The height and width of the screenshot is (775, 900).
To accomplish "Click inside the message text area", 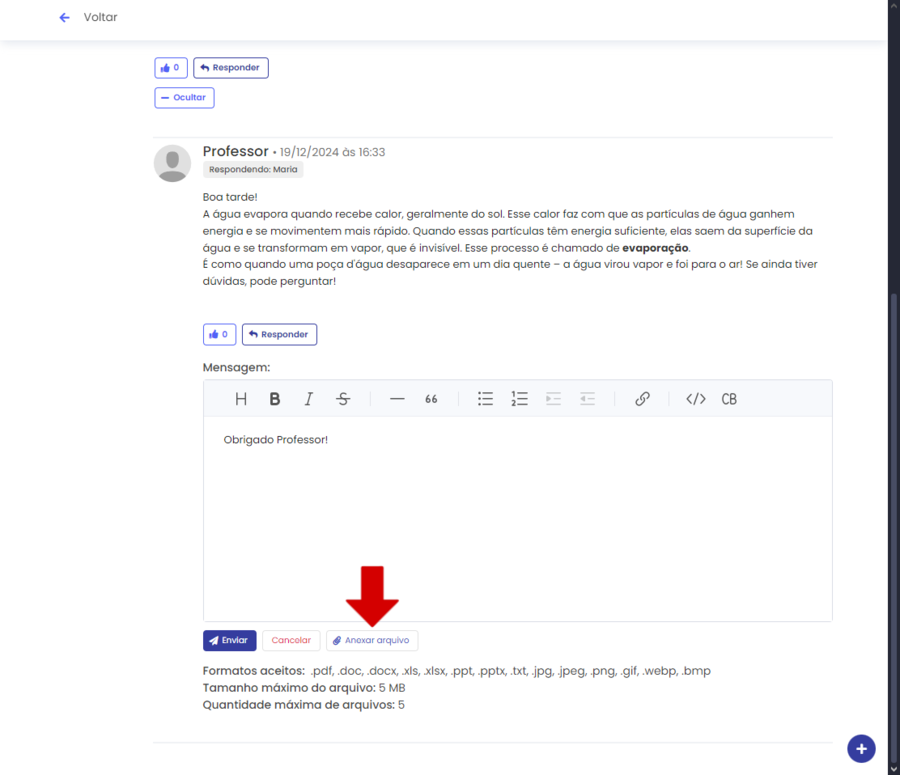I will coord(517,520).
